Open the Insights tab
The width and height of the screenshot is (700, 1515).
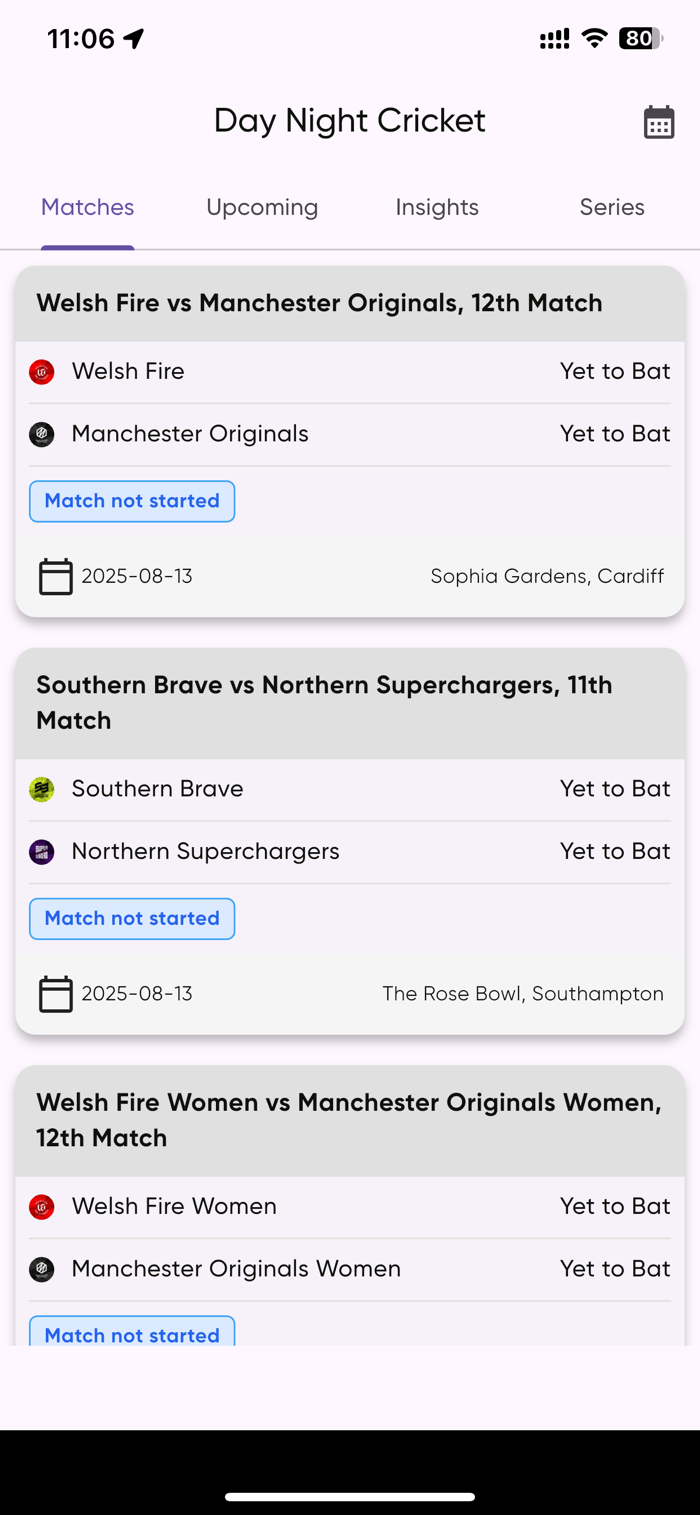pyautogui.click(x=437, y=208)
